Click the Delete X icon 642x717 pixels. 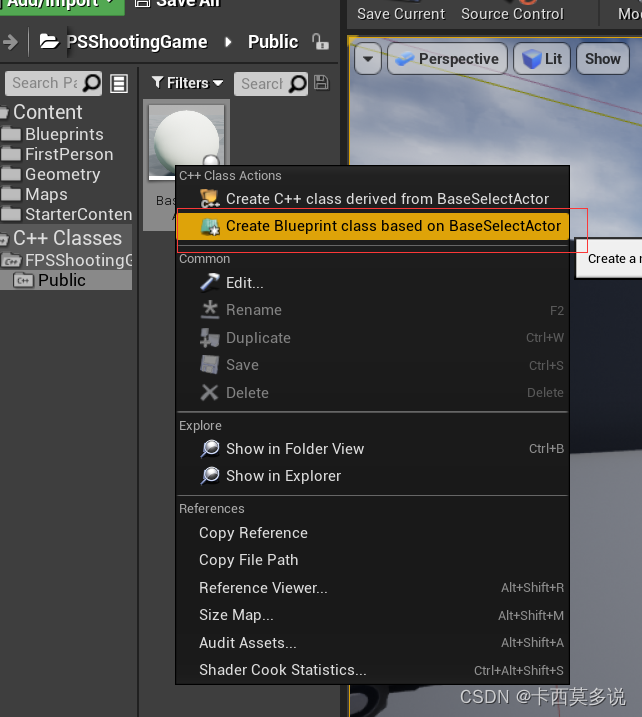pyautogui.click(x=209, y=392)
